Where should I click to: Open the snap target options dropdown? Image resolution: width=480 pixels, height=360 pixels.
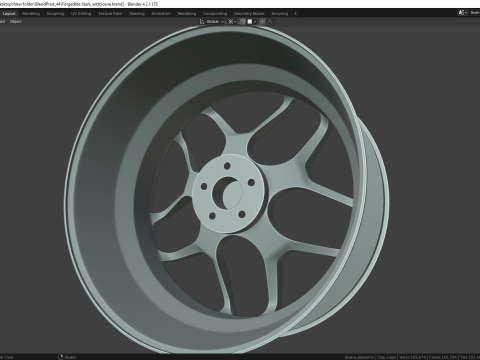click(x=252, y=22)
